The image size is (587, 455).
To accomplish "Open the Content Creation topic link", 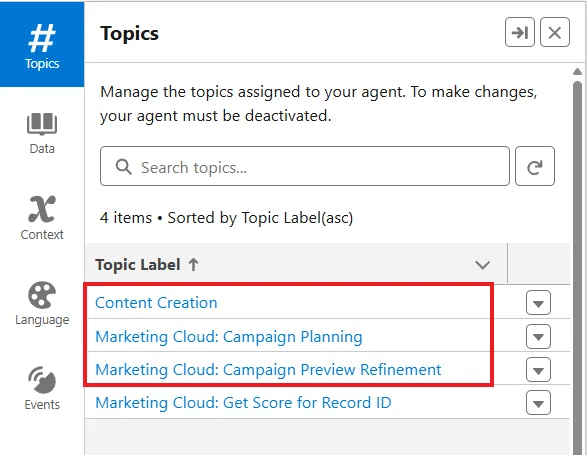I will tap(156, 303).
